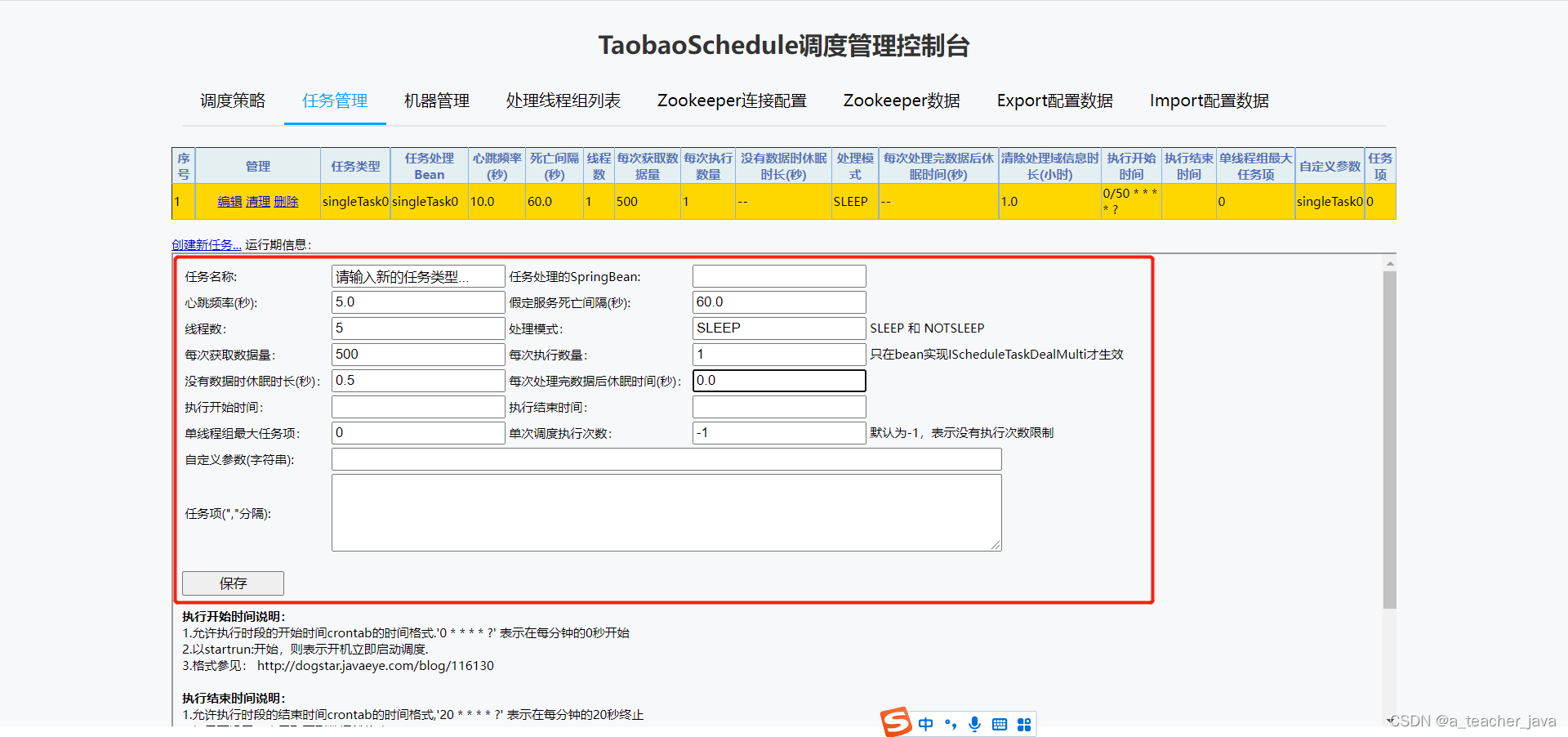Open Zookeeper连接配置 tab
The height and width of the screenshot is (737, 1568).
point(732,100)
